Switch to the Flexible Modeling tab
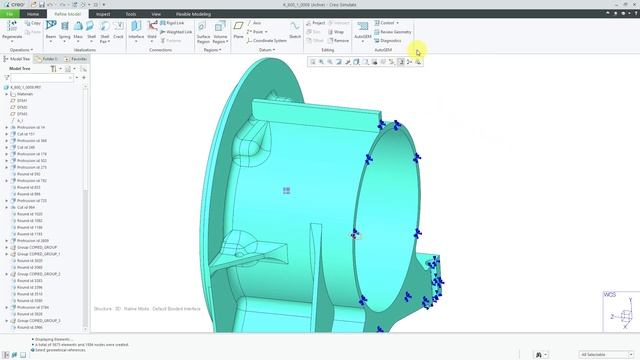 click(x=193, y=14)
